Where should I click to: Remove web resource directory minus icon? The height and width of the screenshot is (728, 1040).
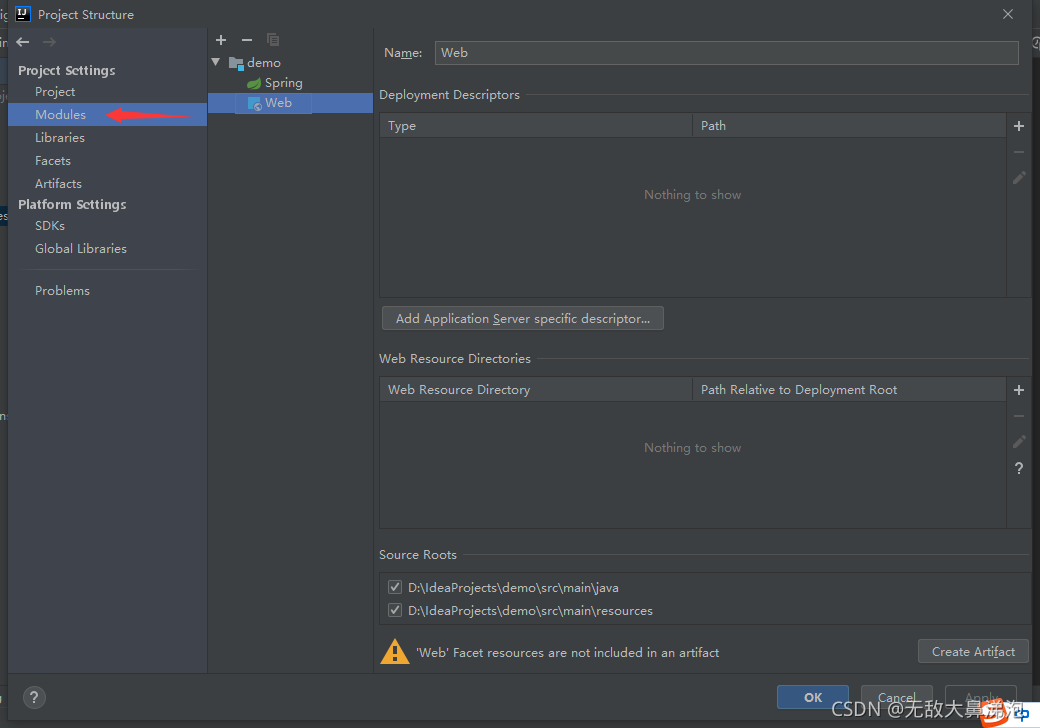click(x=1019, y=416)
